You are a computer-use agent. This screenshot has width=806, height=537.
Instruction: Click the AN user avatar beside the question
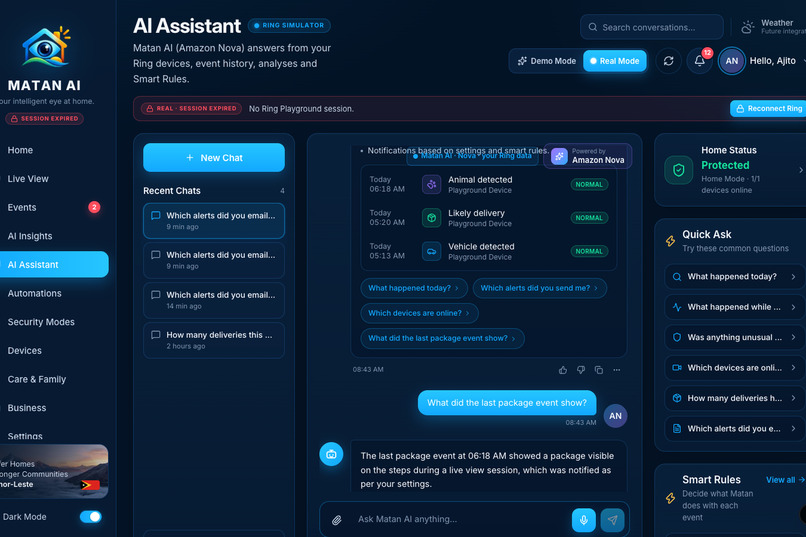(x=615, y=416)
